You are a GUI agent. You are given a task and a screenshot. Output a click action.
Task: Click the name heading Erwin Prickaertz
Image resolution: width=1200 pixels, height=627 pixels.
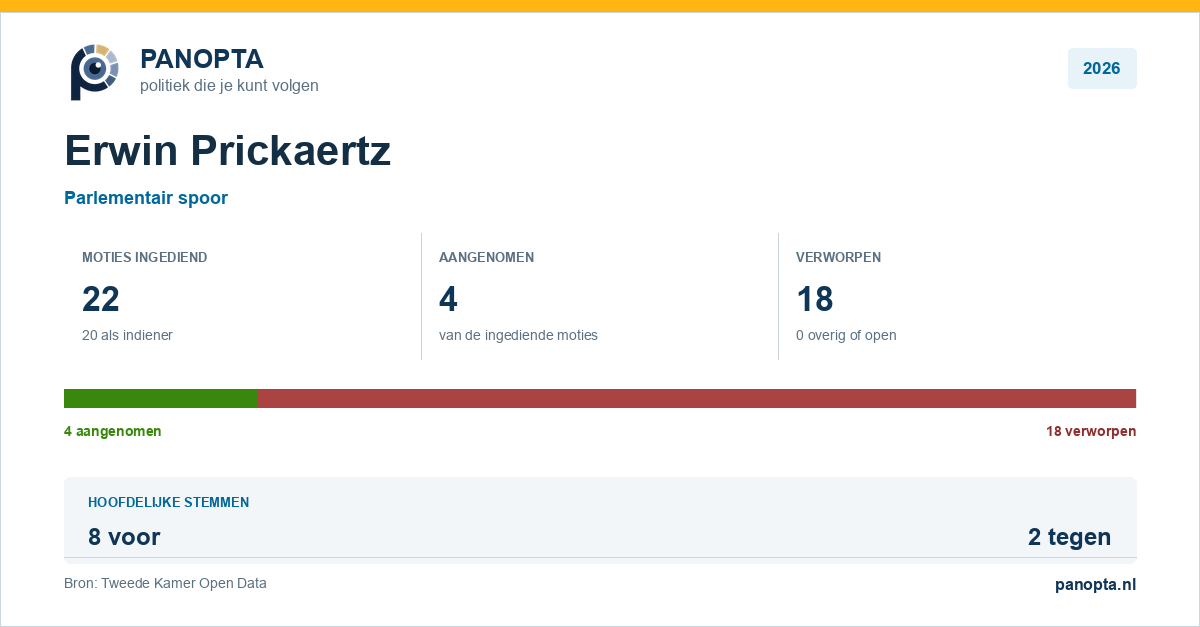(x=228, y=151)
